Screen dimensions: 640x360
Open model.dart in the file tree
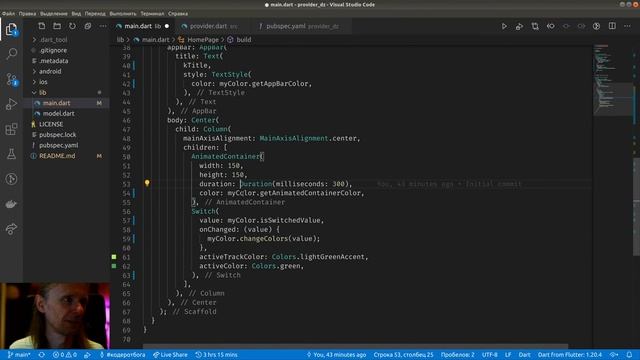58,113
